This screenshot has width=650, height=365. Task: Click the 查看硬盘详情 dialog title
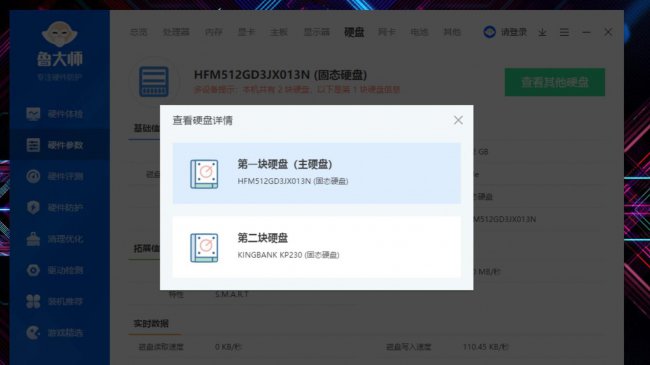(x=202, y=120)
